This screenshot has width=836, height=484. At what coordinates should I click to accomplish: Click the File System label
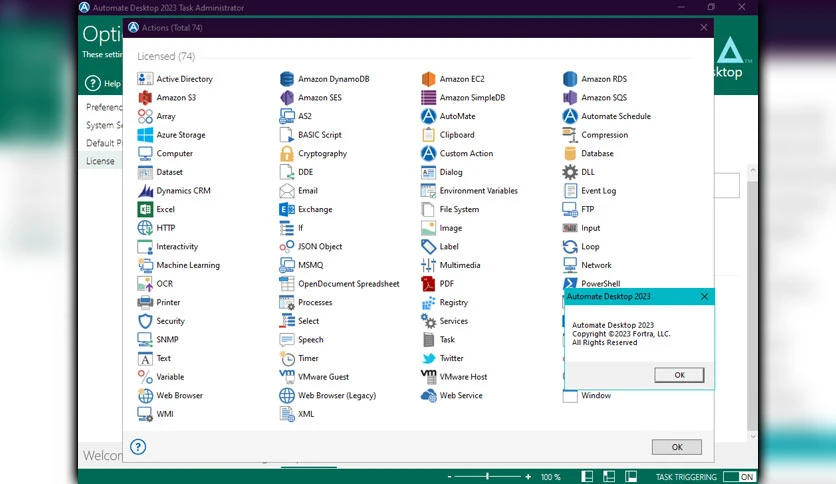point(459,209)
